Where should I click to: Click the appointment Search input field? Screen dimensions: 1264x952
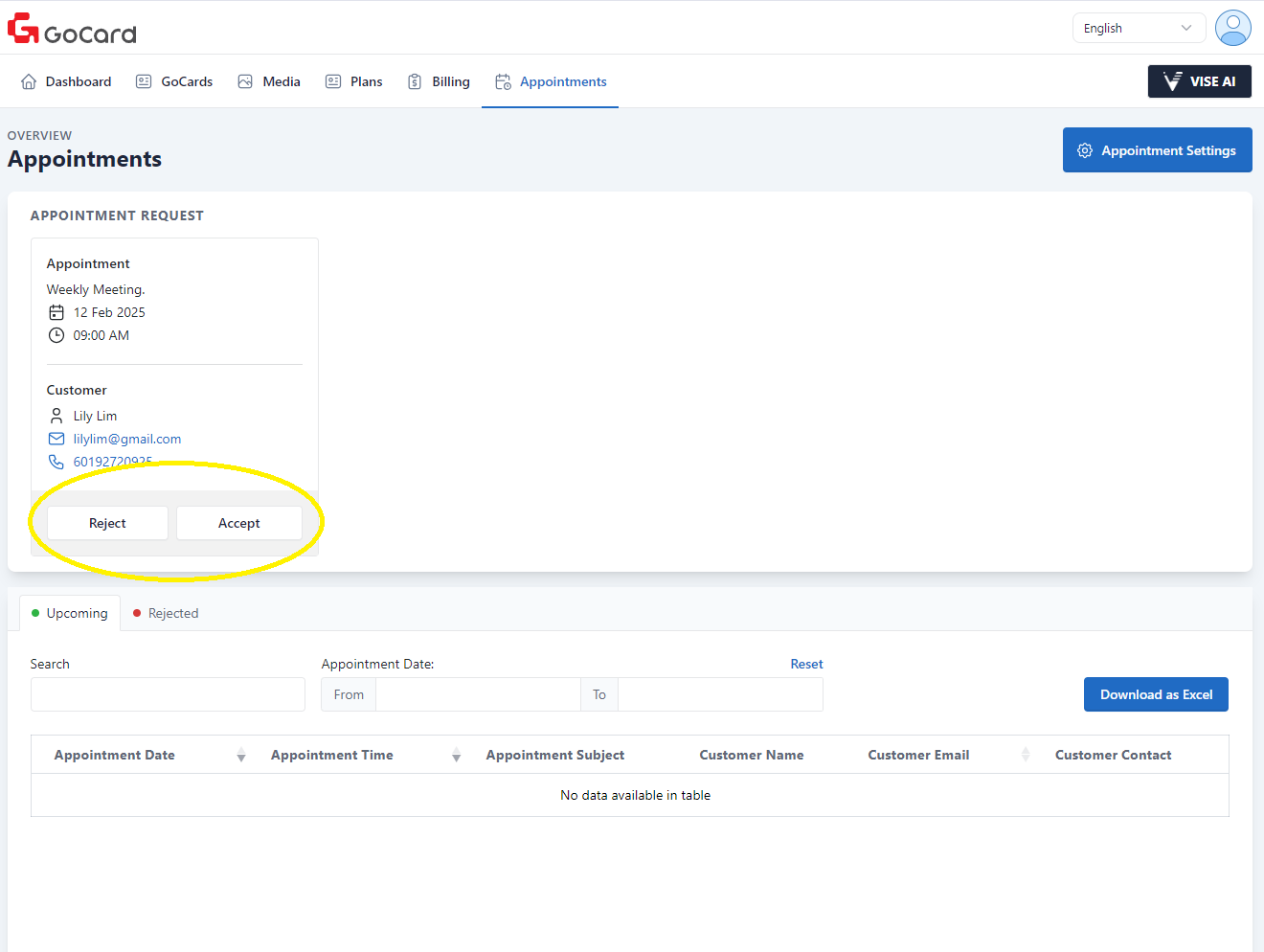pos(168,694)
